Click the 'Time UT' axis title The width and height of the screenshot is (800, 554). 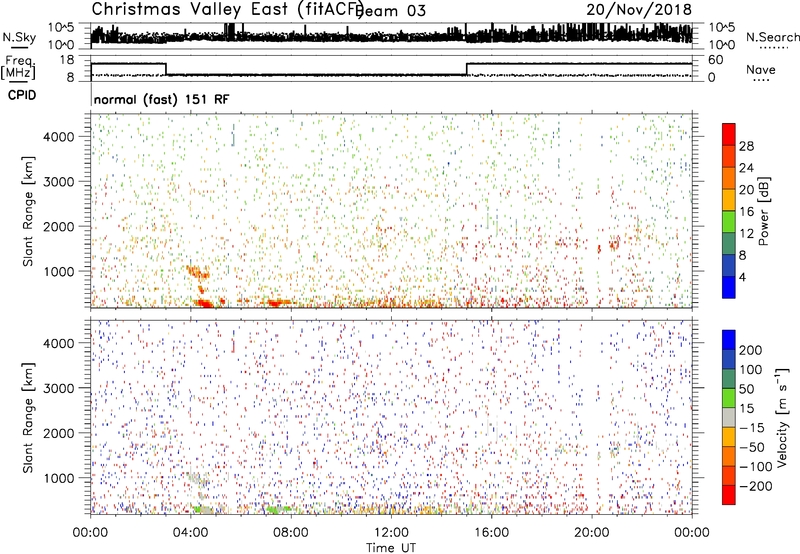tap(391, 548)
